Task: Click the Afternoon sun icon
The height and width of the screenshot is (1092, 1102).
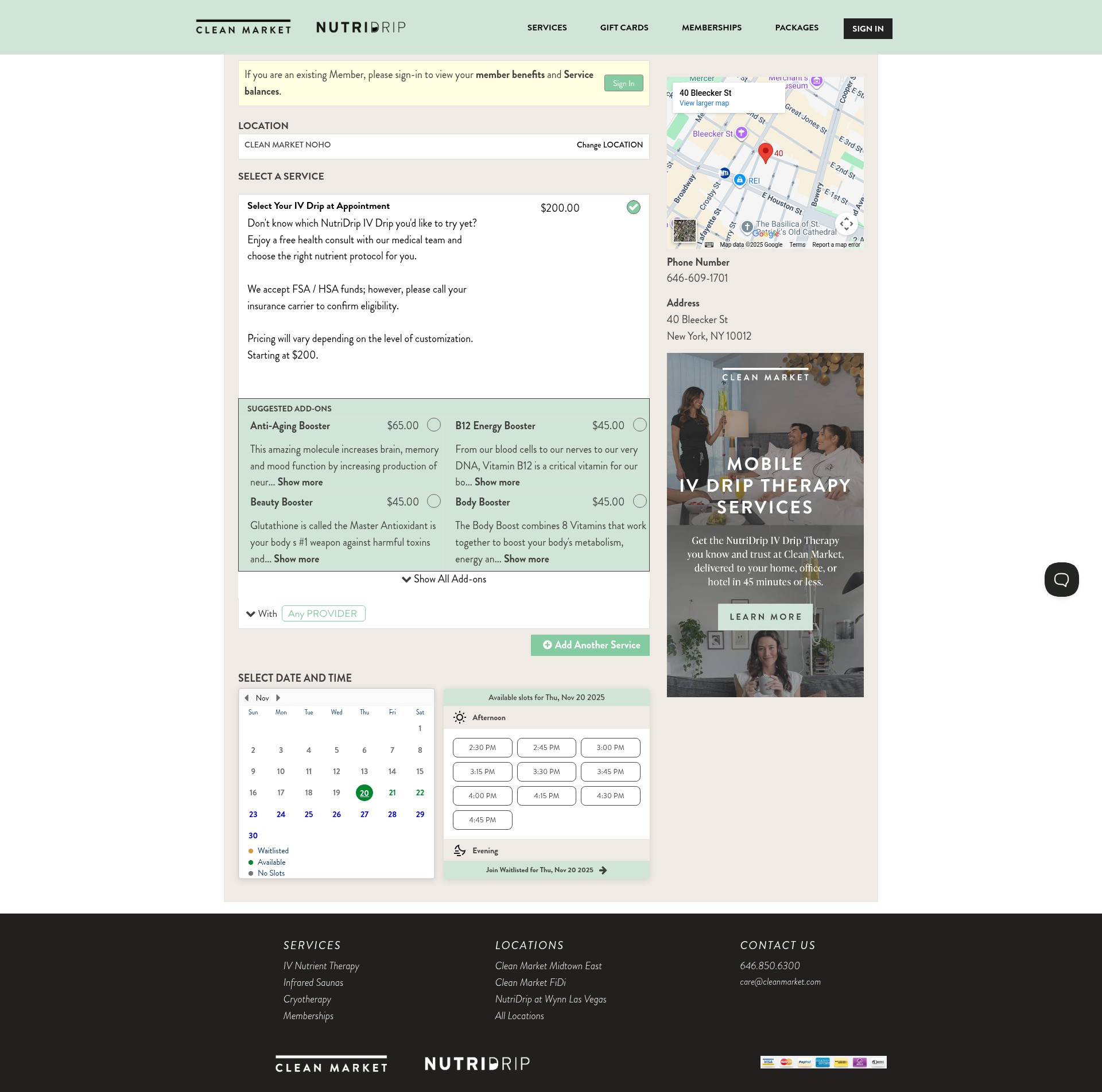Action: click(460, 718)
